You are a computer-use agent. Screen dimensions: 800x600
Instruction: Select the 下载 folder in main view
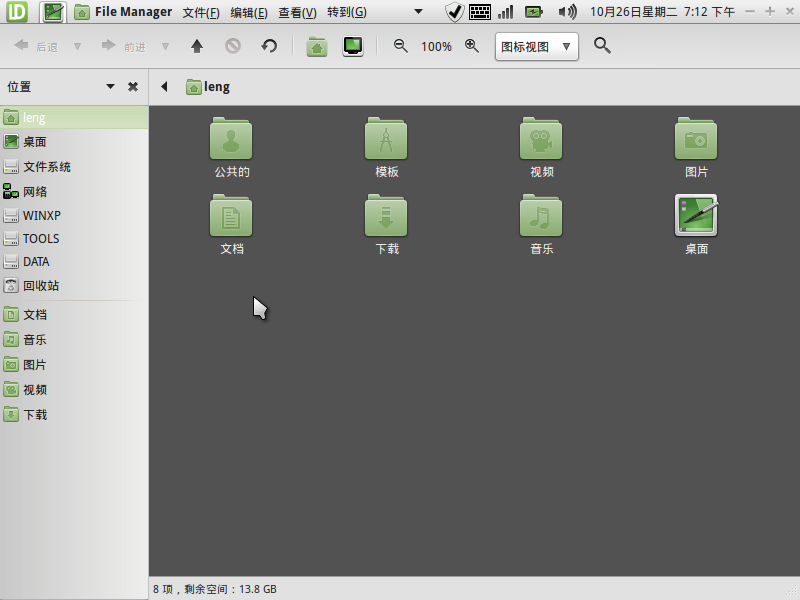[386, 215]
